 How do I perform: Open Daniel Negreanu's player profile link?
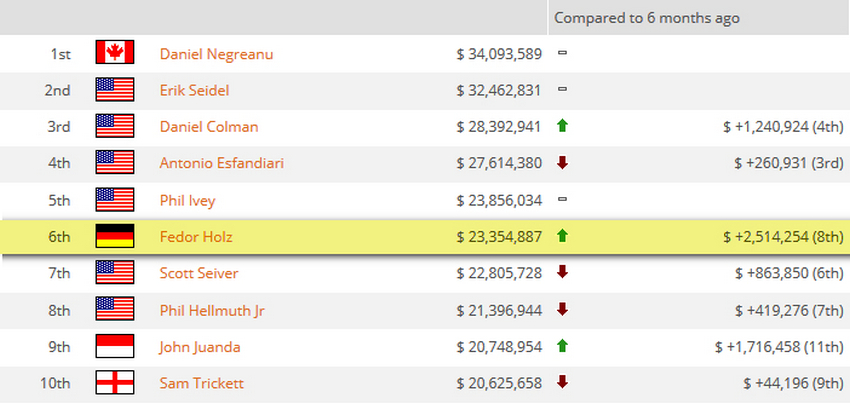215,53
